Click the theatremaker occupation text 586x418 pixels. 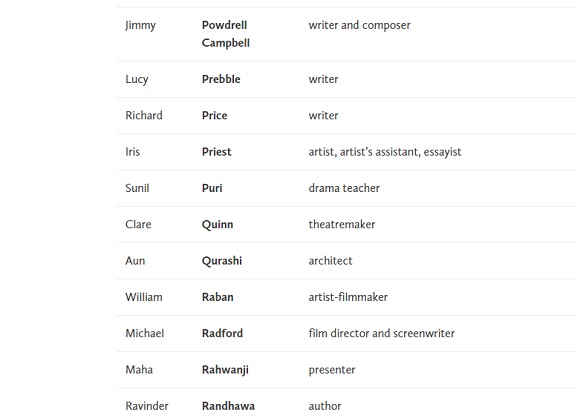tap(342, 224)
